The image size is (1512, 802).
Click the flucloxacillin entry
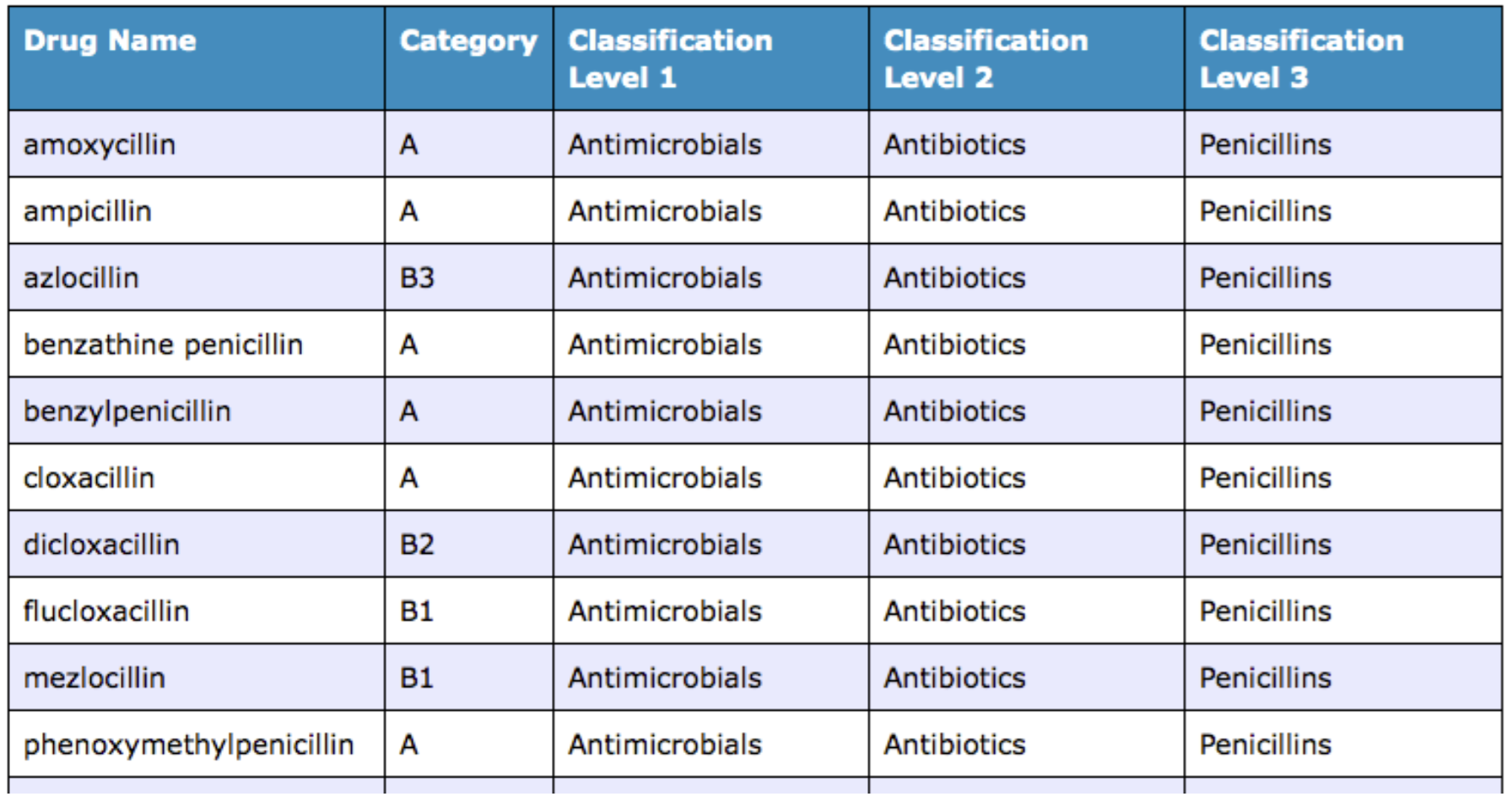tap(106, 612)
